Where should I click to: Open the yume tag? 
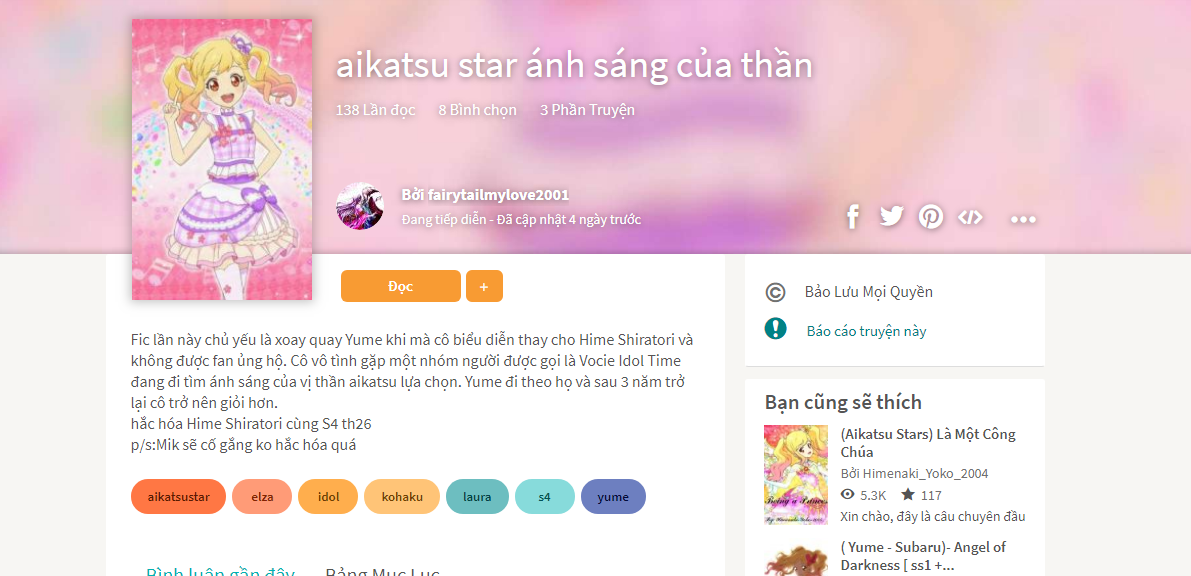coord(613,497)
